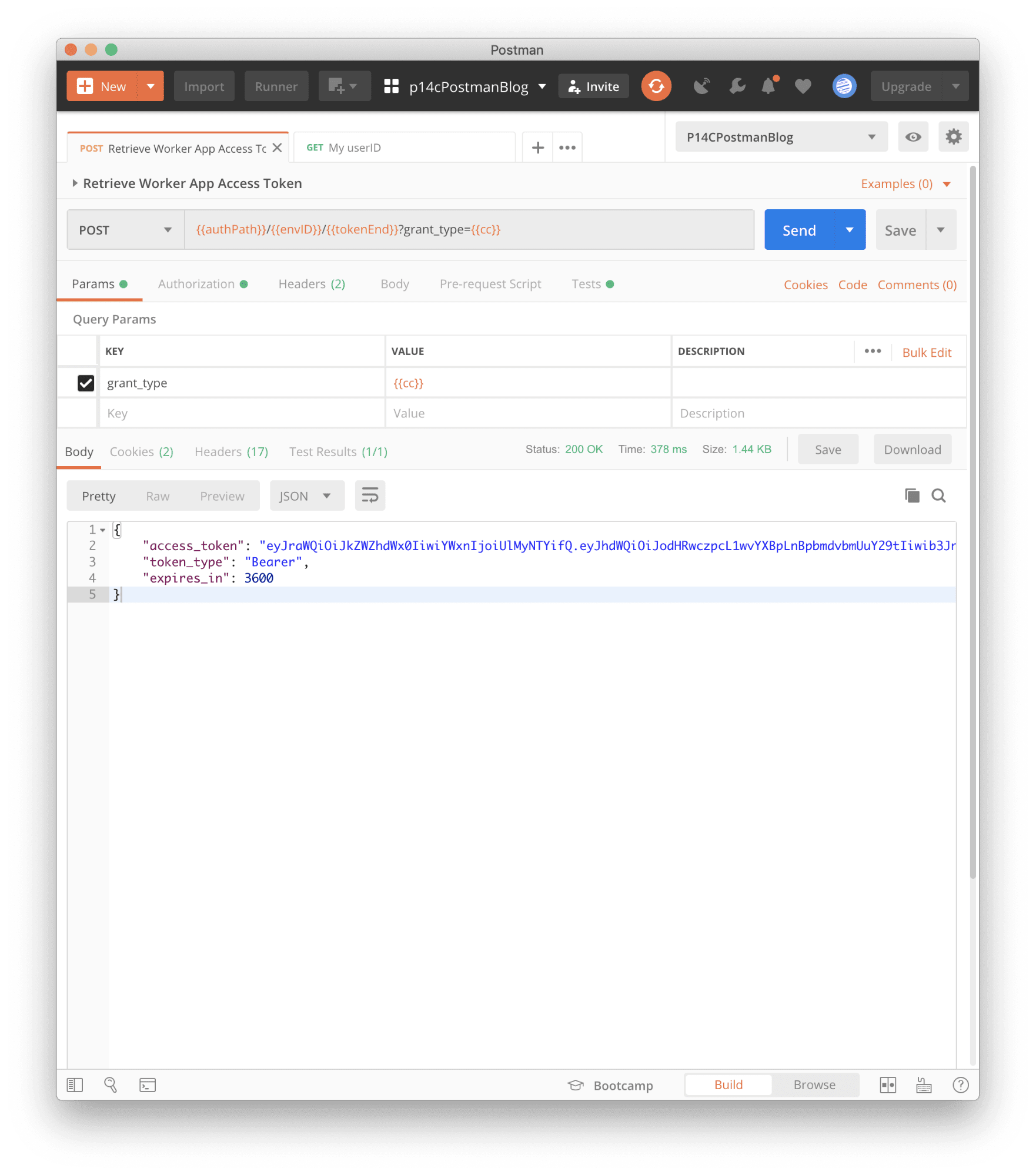
Task: Open the Postman console icon
Action: 148,1085
